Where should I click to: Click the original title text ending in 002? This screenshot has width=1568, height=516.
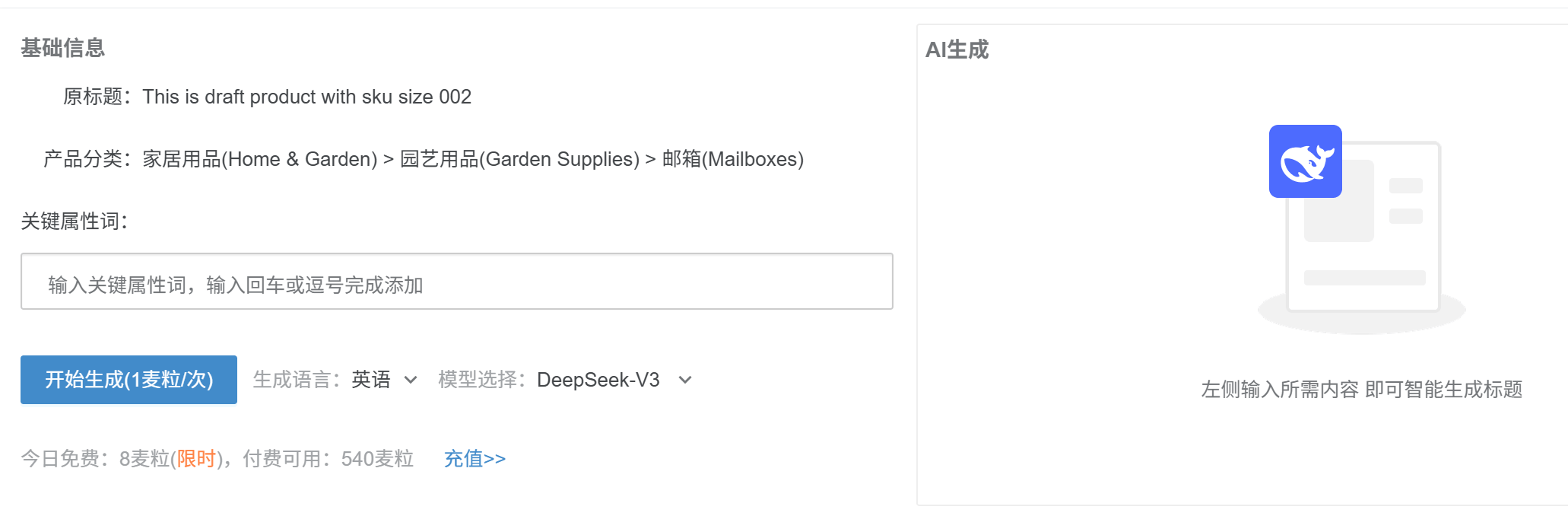[306, 97]
